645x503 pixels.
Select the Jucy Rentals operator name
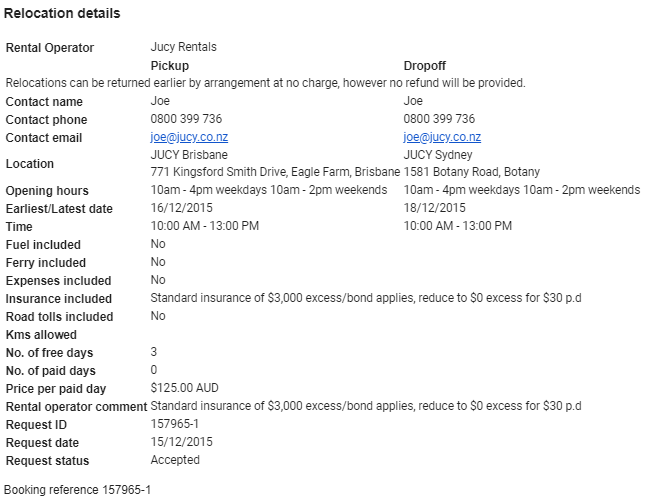coord(183,47)
